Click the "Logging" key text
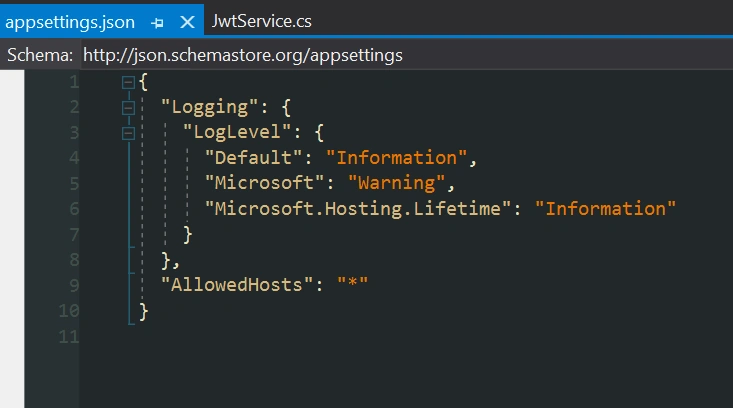733x408 pixels. (209, 107)
